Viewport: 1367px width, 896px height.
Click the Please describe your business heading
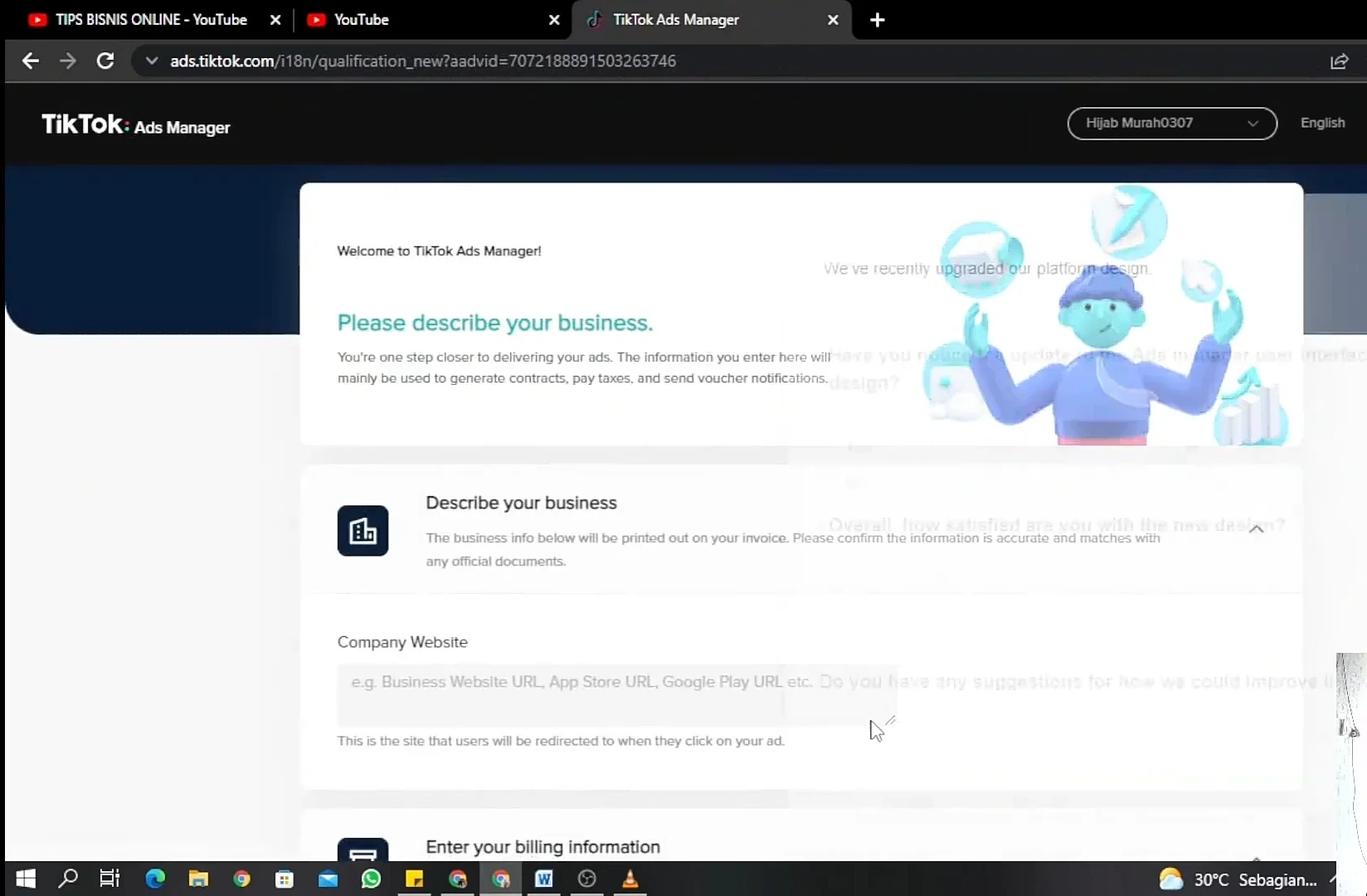pyautogui.click(x=495, y=323)
